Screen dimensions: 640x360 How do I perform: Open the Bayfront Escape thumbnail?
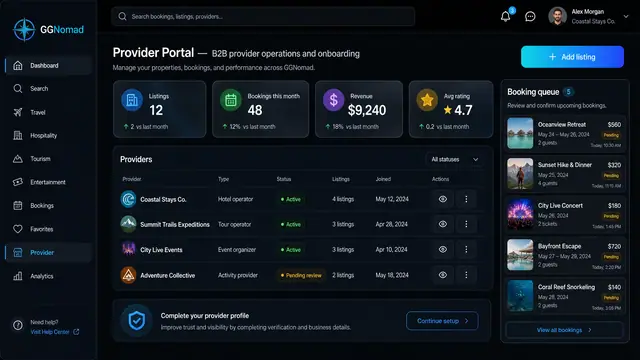click(x=520, y=255)
